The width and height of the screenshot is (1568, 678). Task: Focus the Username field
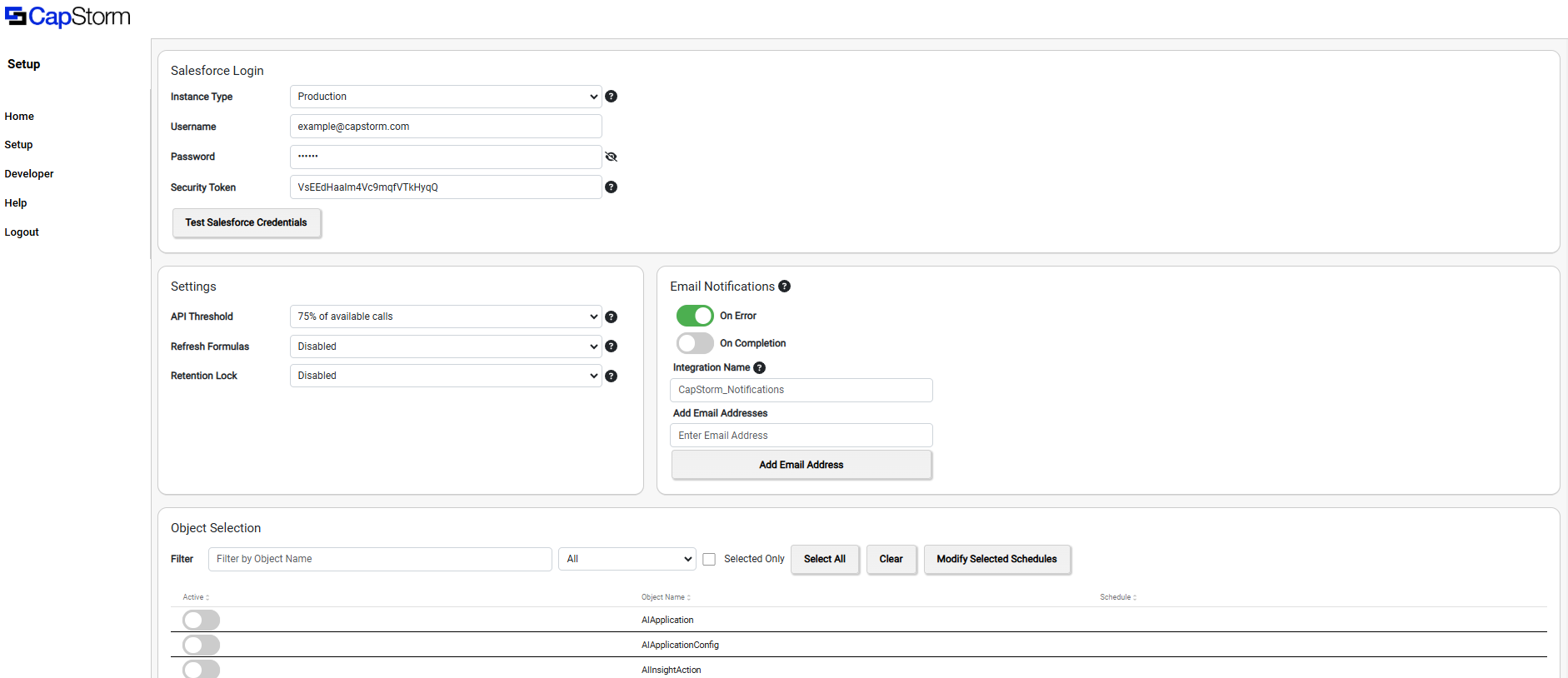click(446, 127)
